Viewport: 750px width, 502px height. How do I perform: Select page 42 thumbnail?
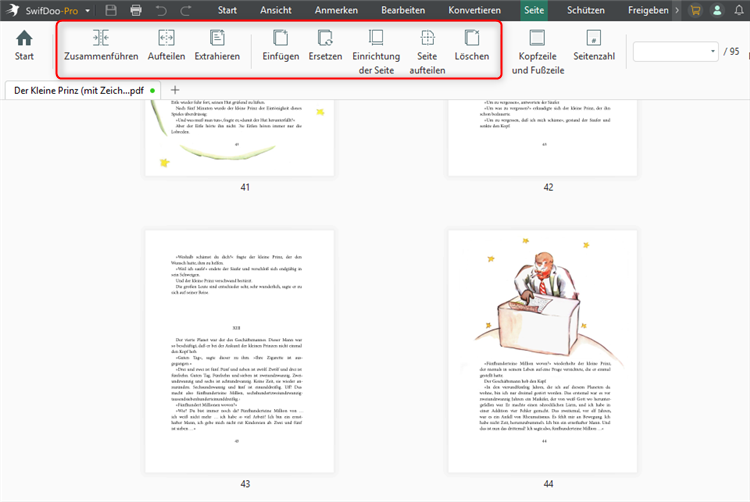[542, 138]
